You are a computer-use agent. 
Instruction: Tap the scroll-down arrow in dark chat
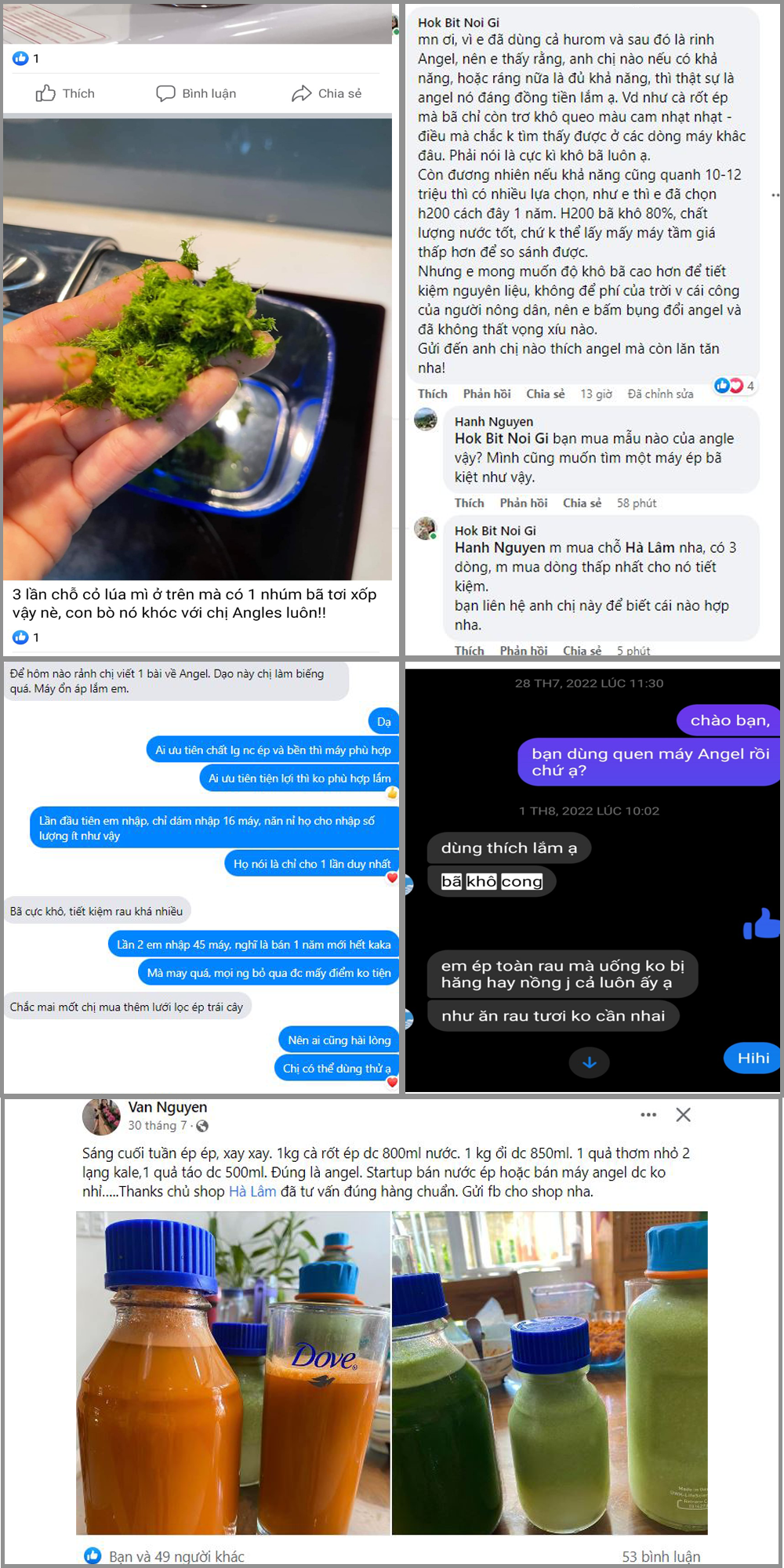590,1062
